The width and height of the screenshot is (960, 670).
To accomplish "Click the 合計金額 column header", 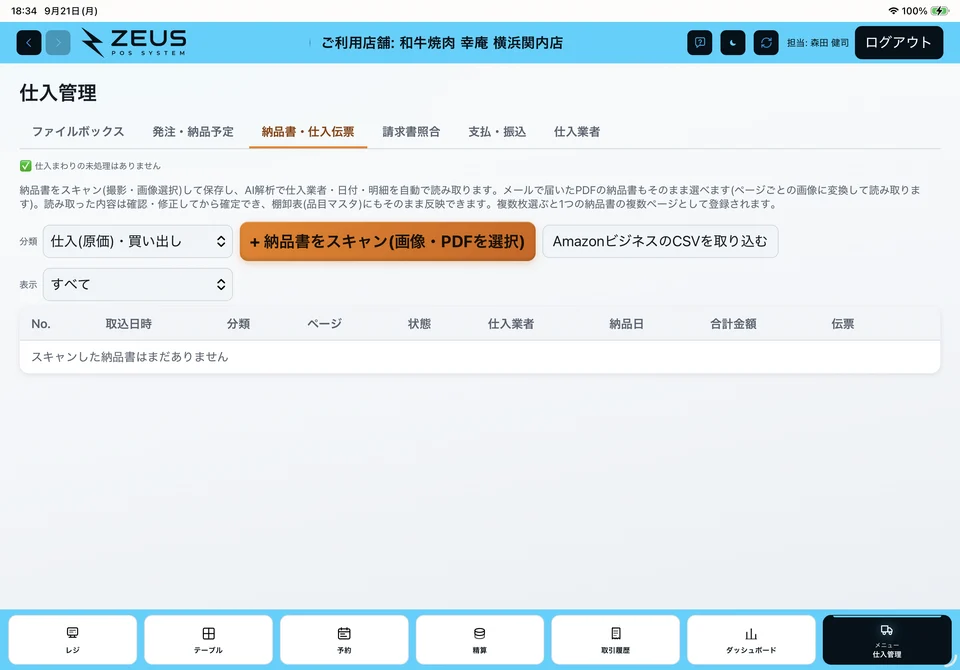I will (x=733, y=324).
